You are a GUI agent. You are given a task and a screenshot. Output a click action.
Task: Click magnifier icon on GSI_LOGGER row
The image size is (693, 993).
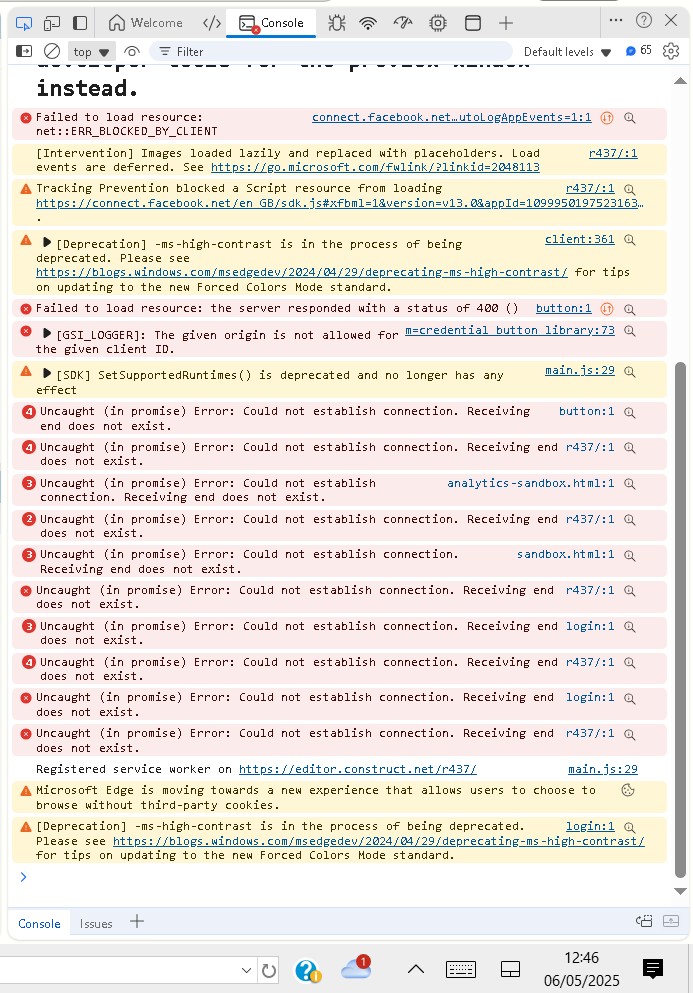pyautogui.click(x=630, y=331)
